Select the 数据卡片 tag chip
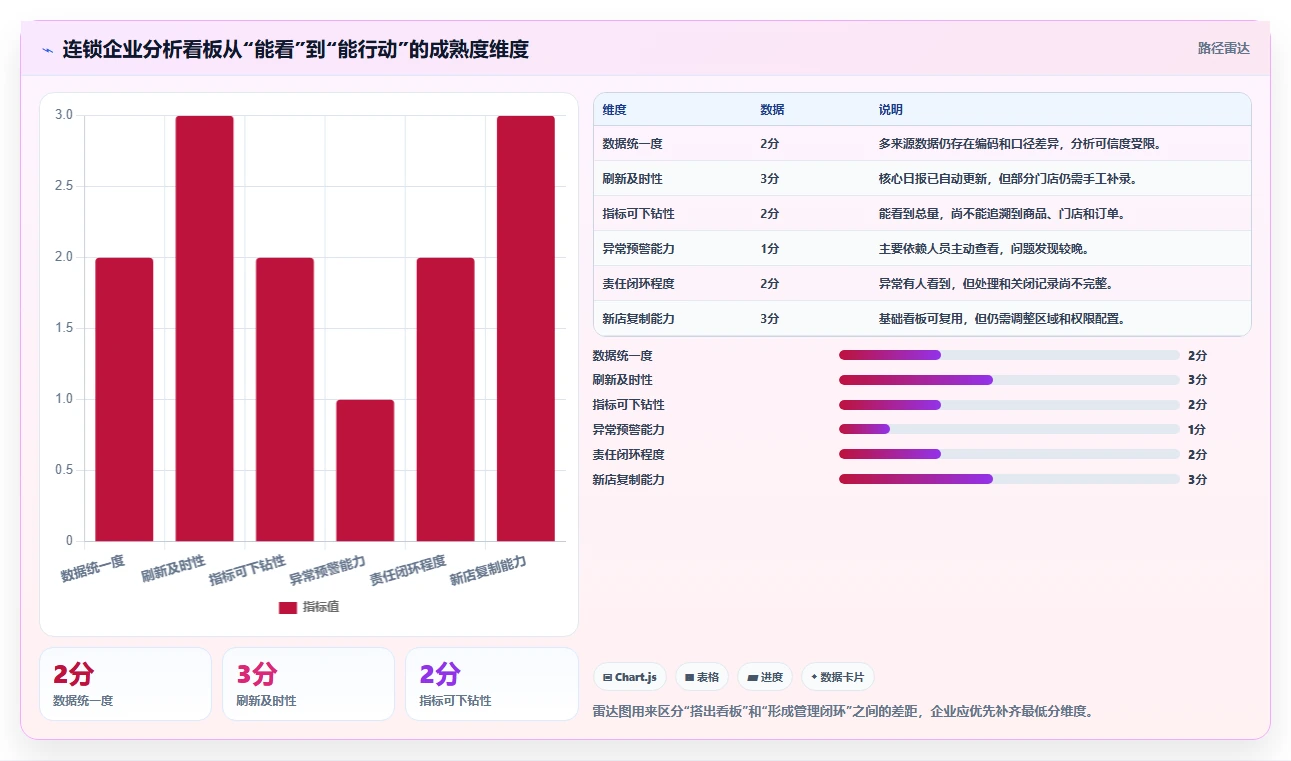Screen dimensions: 1291x761 coord(838,677)
